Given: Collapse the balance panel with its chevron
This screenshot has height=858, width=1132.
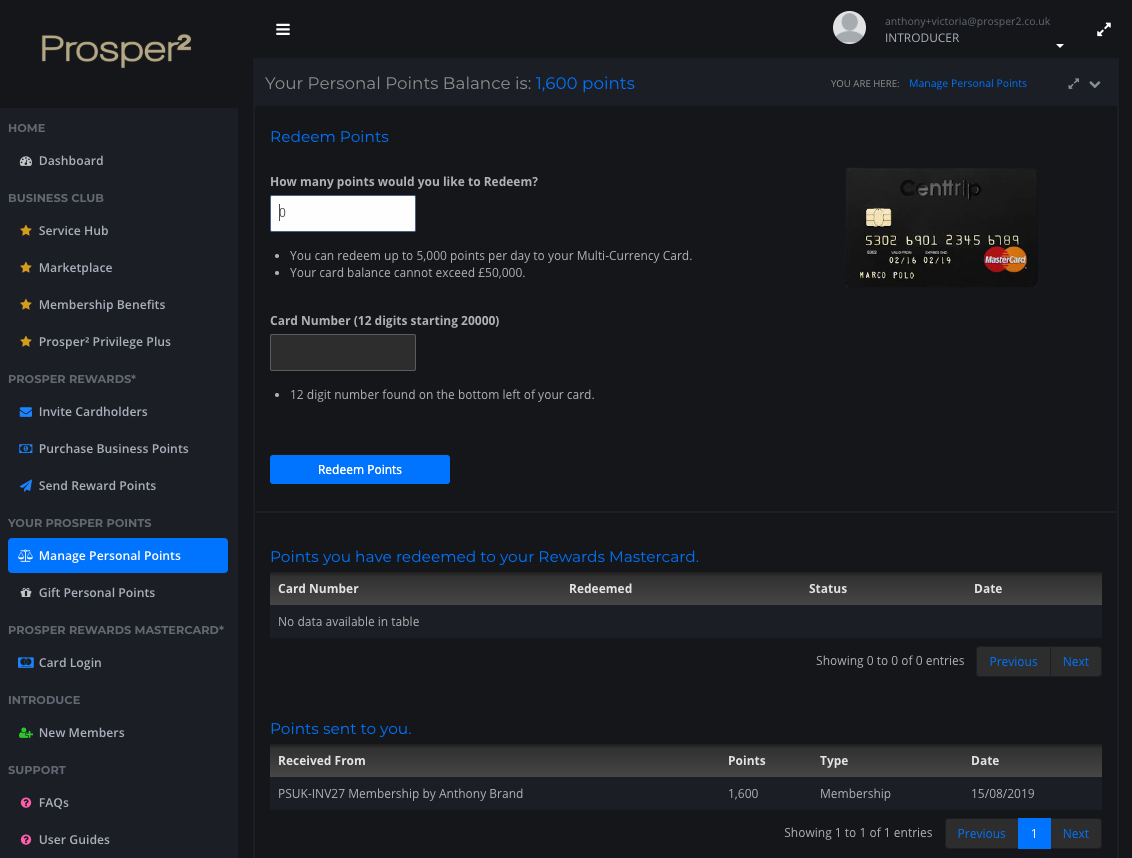Looking at the screenshot, I should tap(1095, 84).
